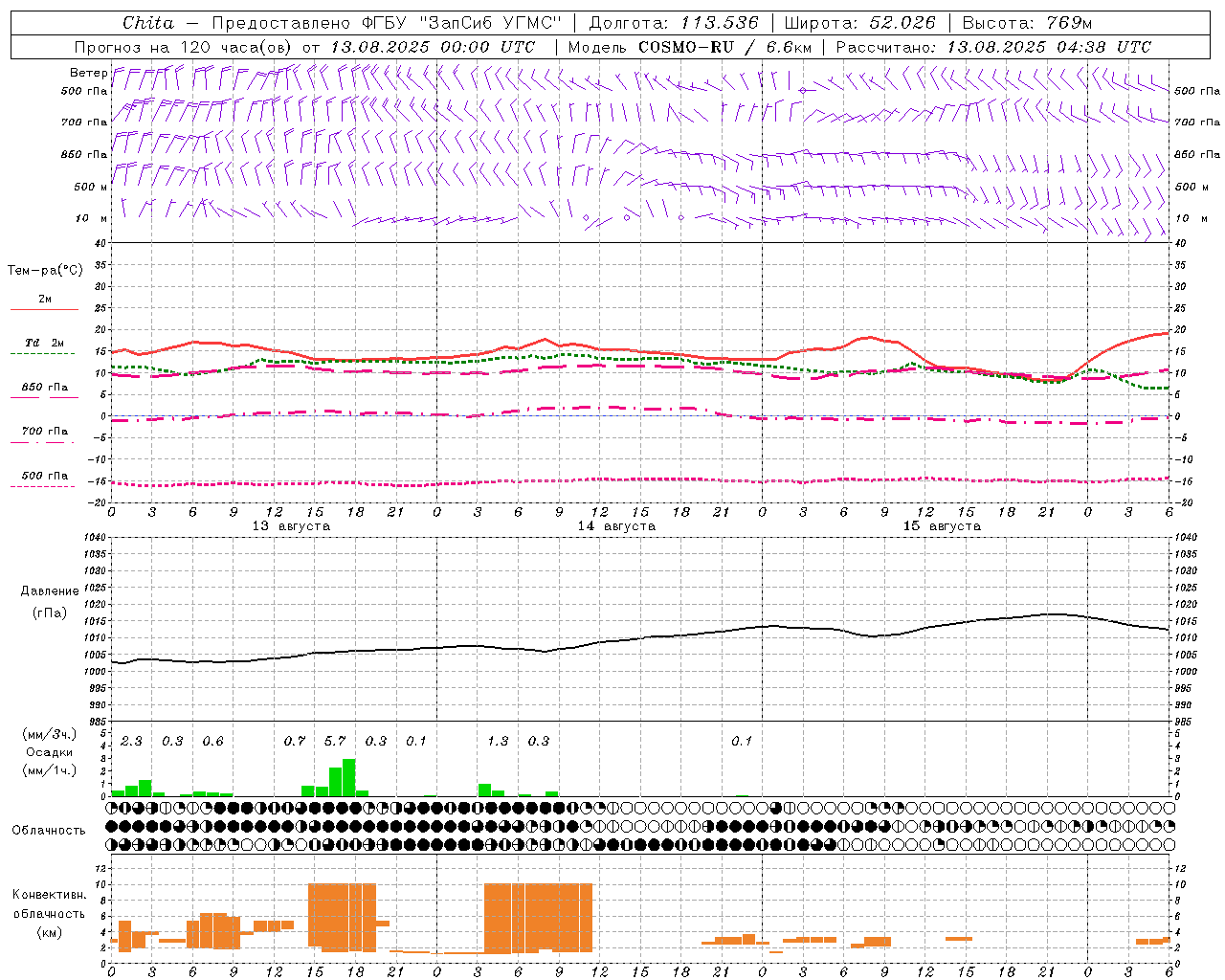Click the "Chita" station name in header

(x=148, y=23)
